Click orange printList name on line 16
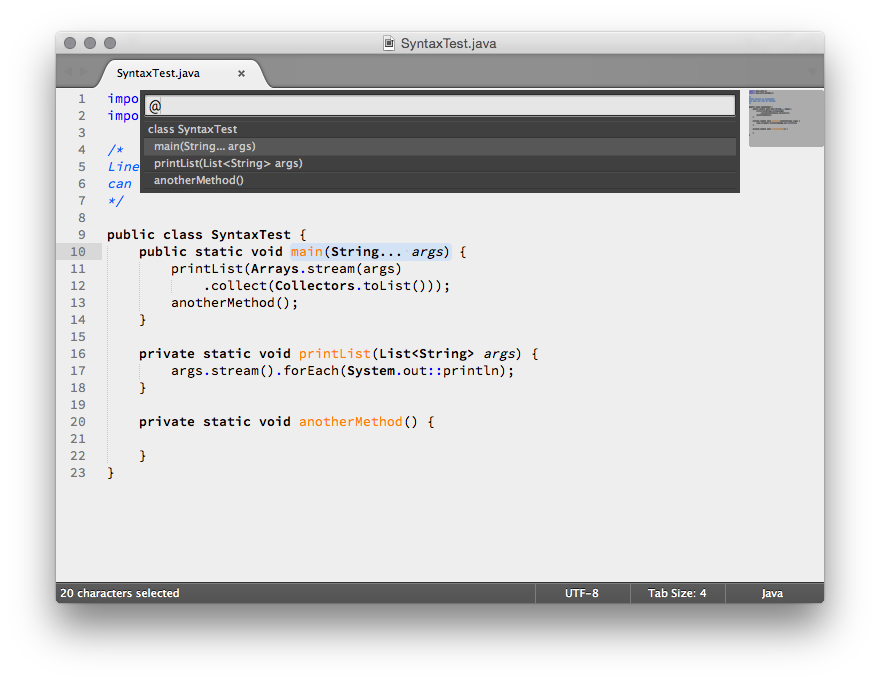The height and width of the screenshot is (683, 880). point(334,354)
